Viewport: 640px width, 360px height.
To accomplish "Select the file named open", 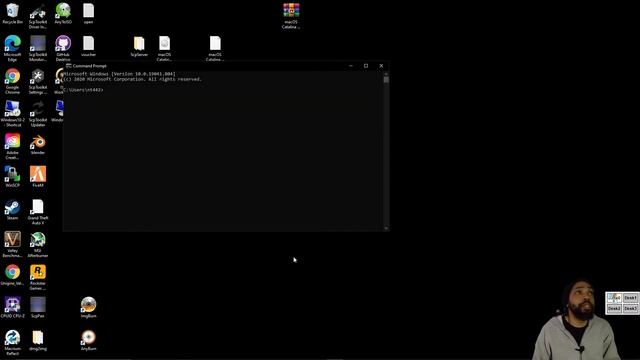I will (x=88, y=13).
